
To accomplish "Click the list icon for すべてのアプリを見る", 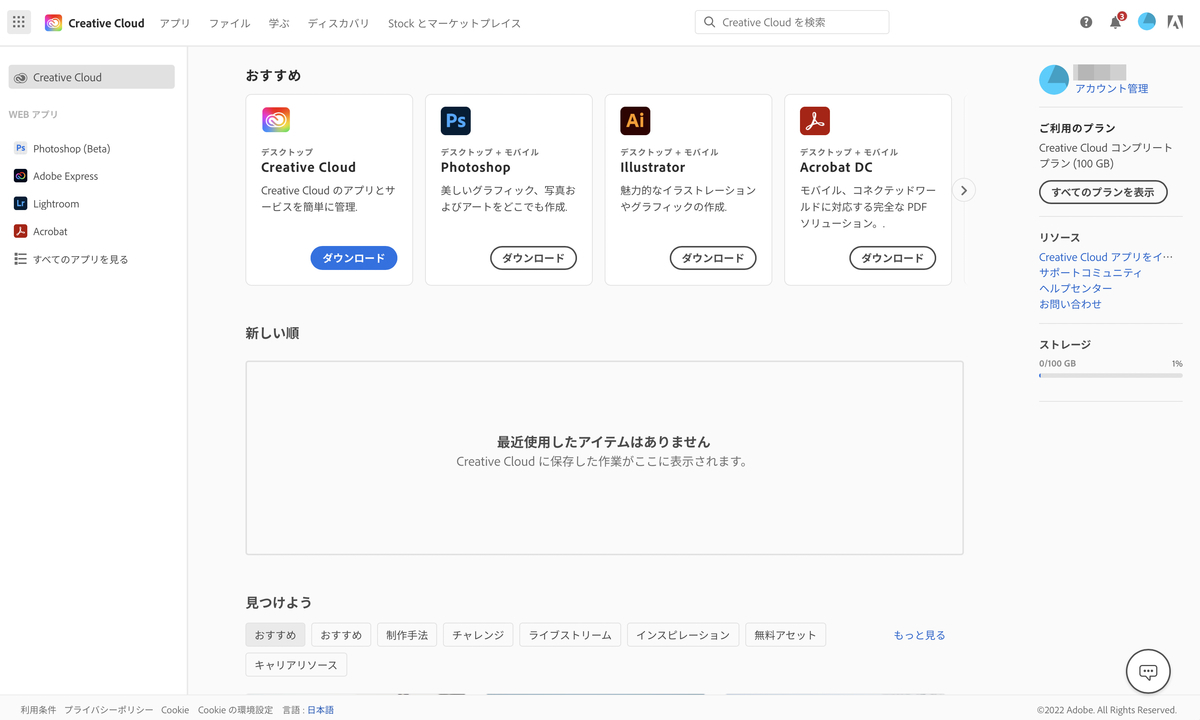I will tap(20, 259).
